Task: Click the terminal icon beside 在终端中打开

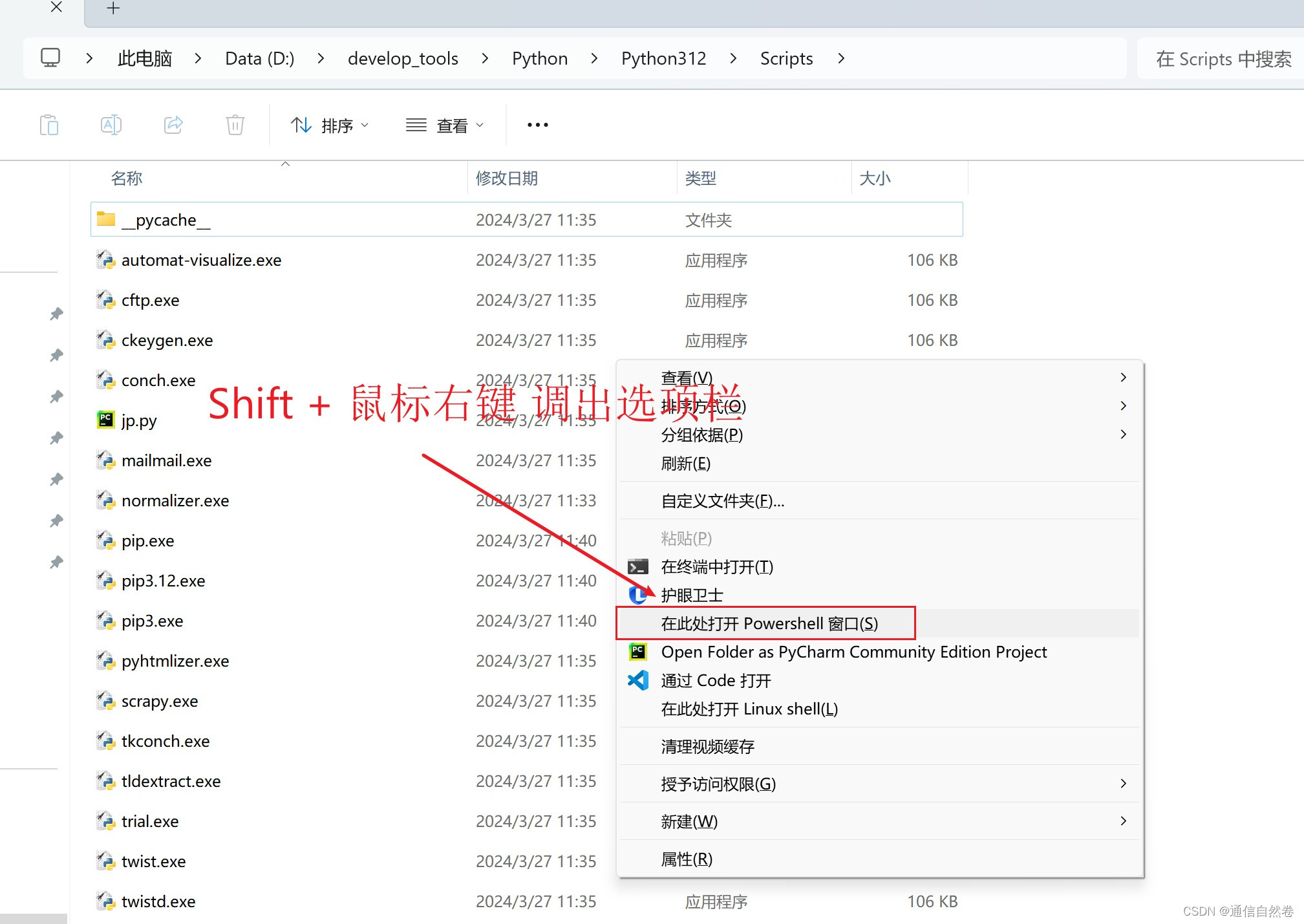Action: coord(638,567)
